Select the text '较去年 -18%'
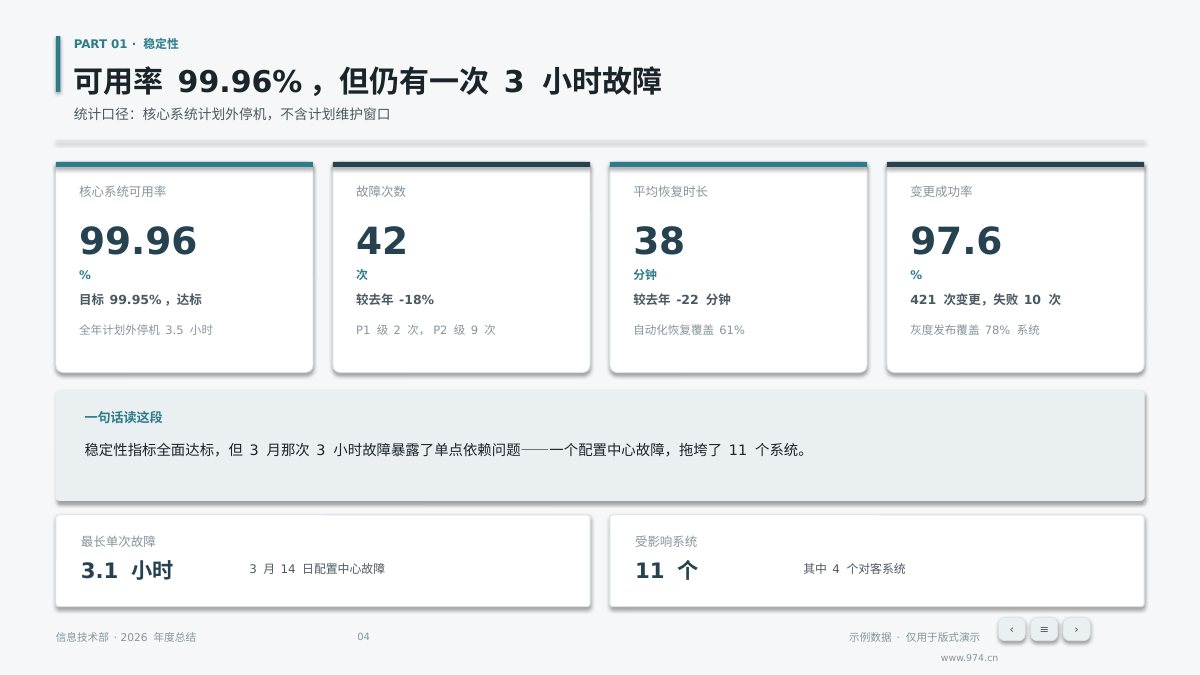This screenshot has height=675, width=1200. pyautogui.click(x=395, y=299)
